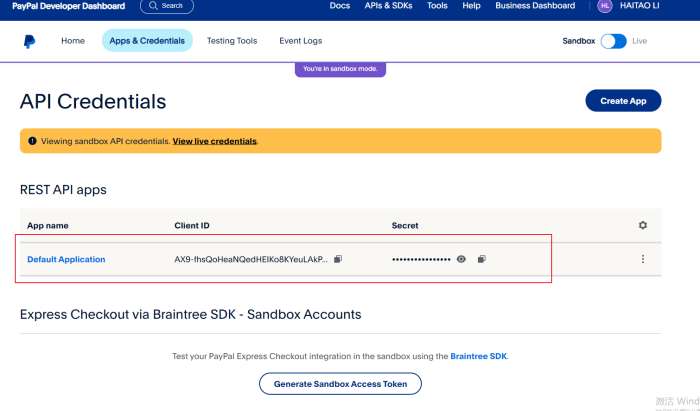Click the HL user avatar
Image resolution: width=700 pixels, height=411 pixels.
(x=604, y=6)
